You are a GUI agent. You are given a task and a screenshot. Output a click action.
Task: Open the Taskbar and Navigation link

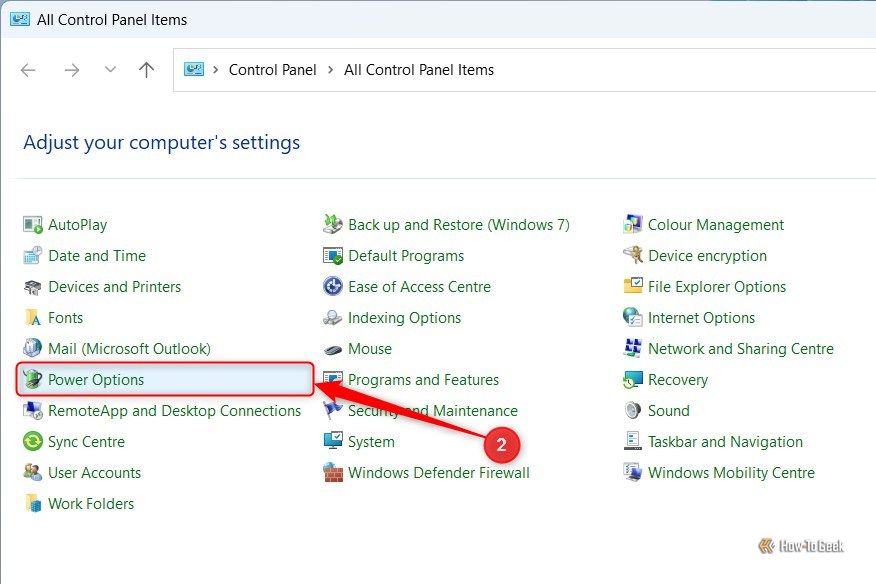tap(725, 441)
